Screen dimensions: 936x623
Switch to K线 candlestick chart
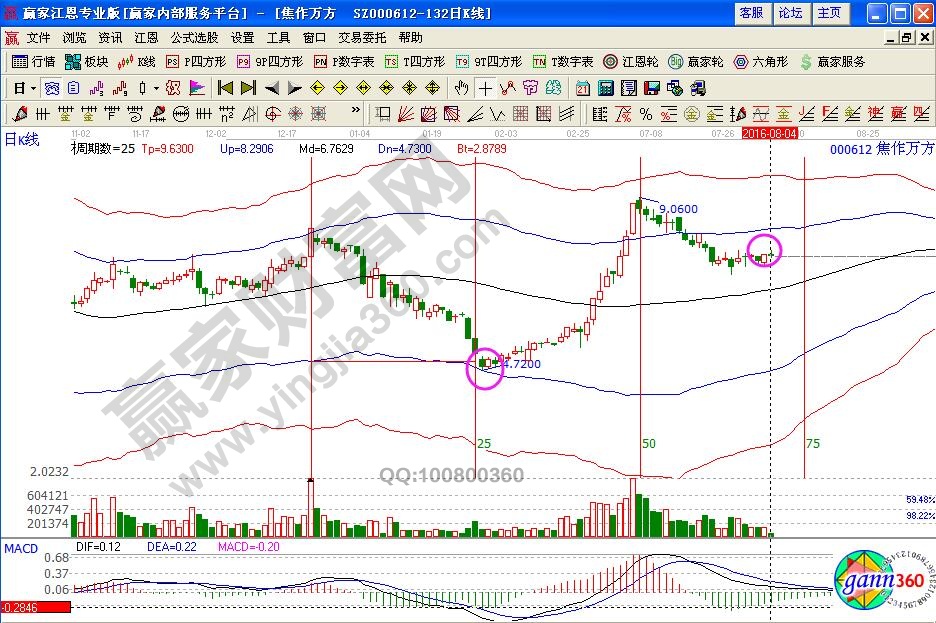pos(137,61)
